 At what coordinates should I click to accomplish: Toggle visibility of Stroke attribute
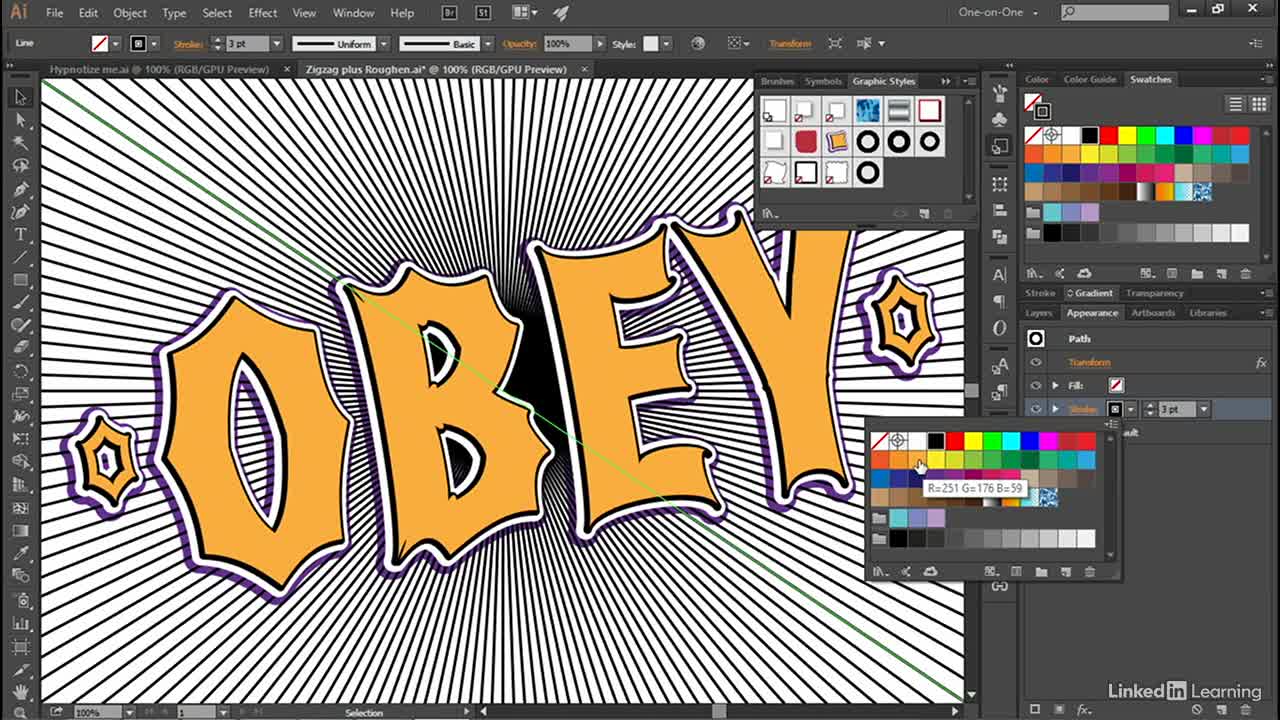click(x=1036, y=409)
